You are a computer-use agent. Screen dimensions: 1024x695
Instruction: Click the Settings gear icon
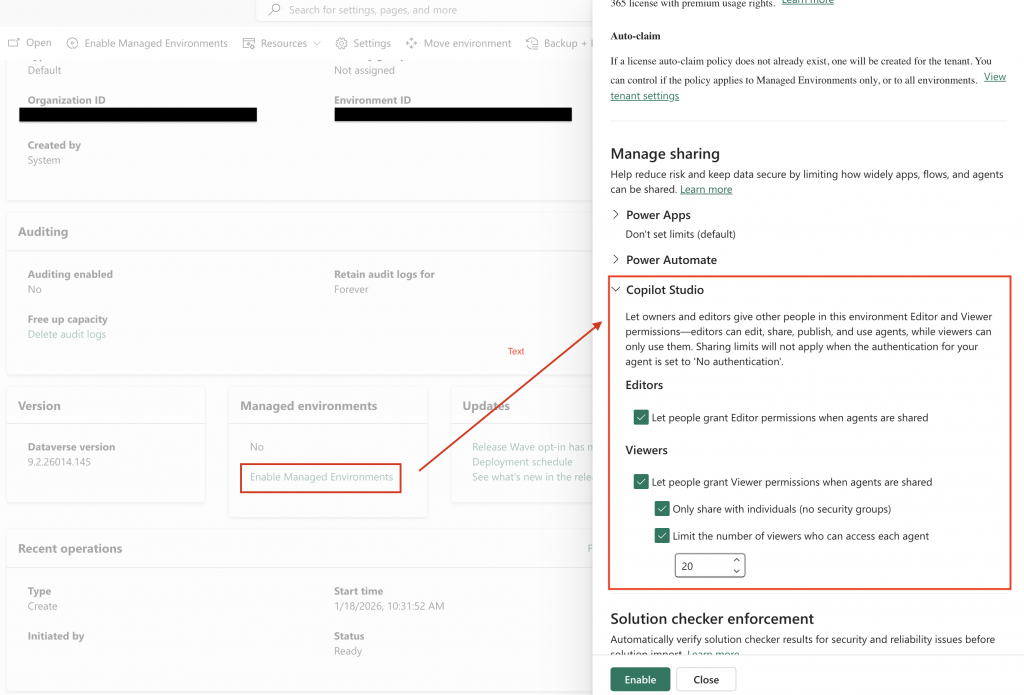tap(342, 43)
